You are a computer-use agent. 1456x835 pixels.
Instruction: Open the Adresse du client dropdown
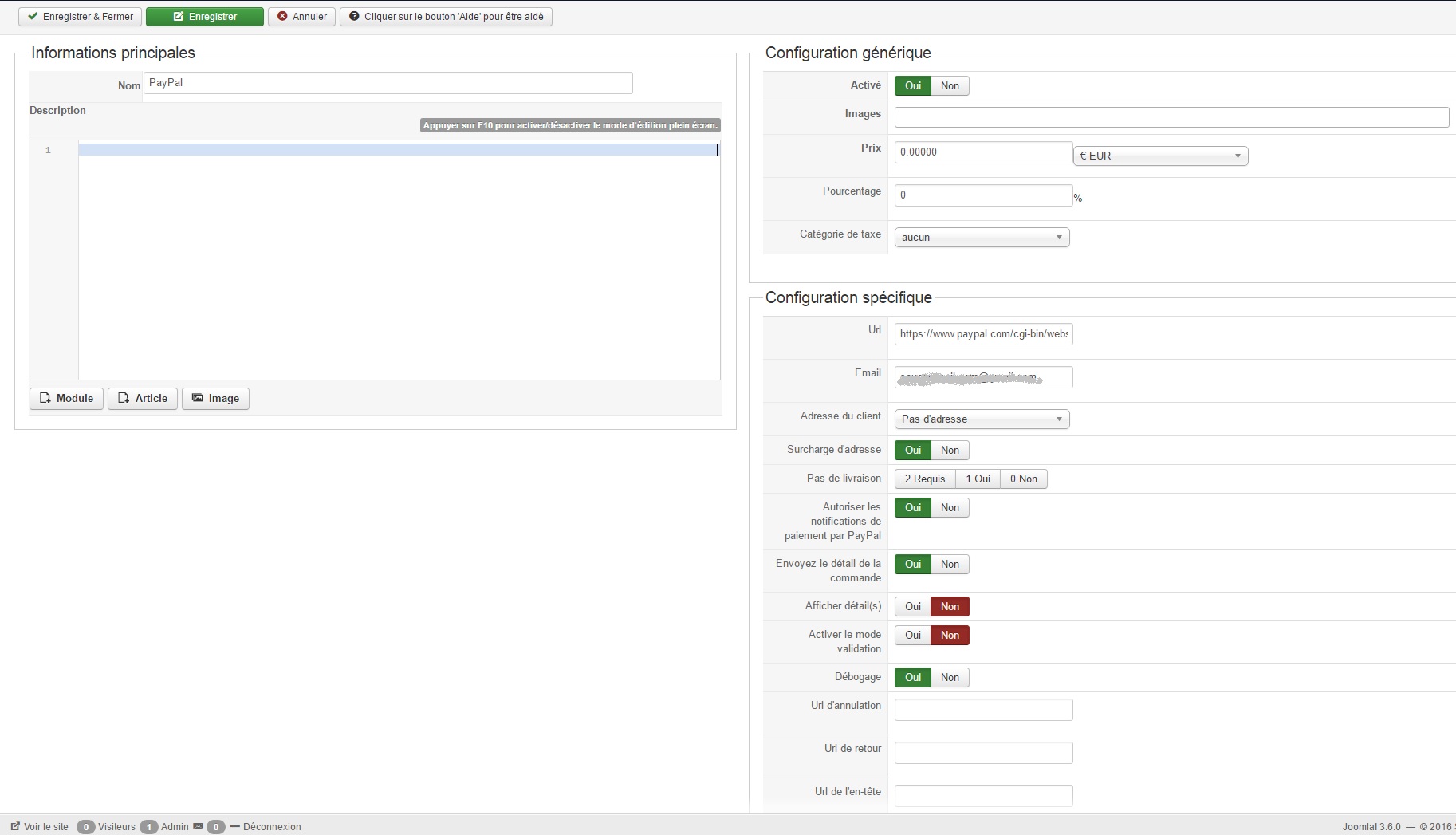(x=982, y=419)
